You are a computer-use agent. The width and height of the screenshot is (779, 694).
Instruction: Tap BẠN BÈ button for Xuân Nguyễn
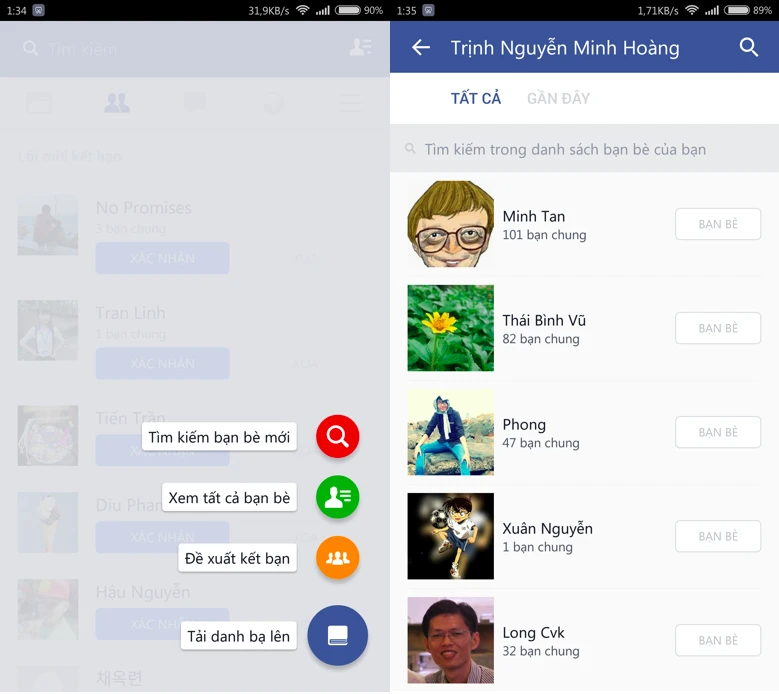[718, 536]
